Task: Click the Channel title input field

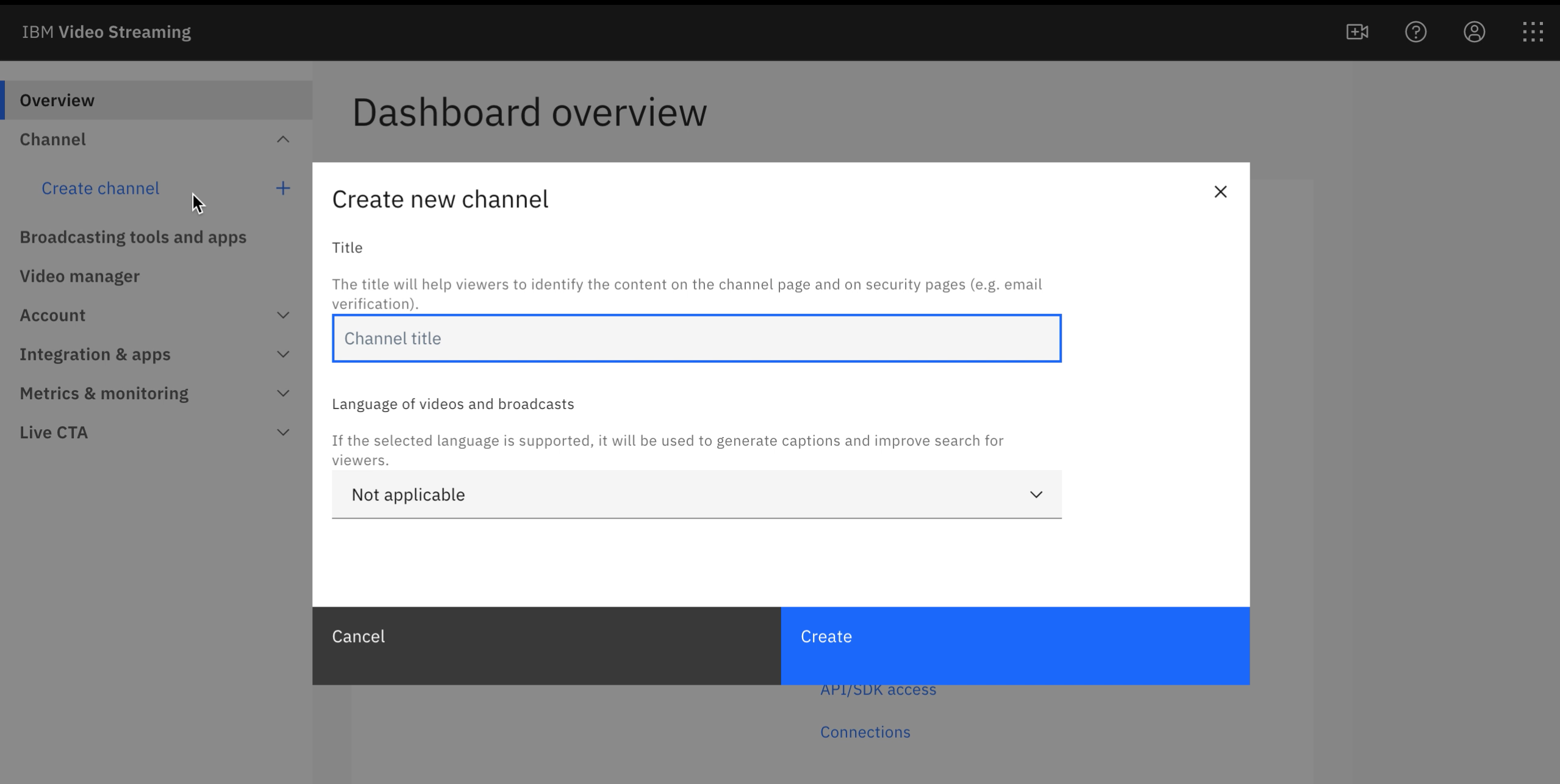Action: click(696, 337)
